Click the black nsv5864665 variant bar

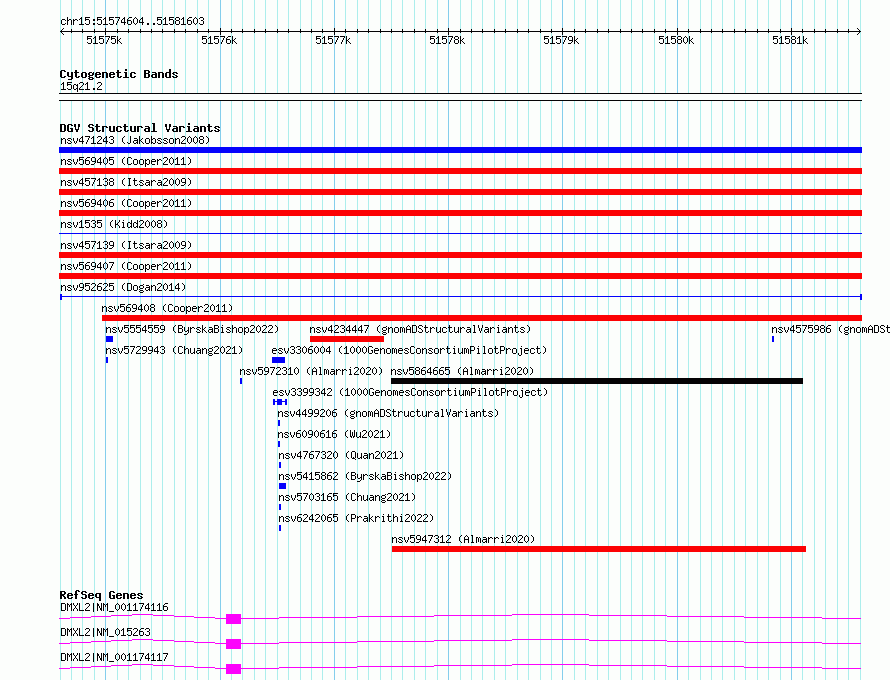(x=597, y=381)
